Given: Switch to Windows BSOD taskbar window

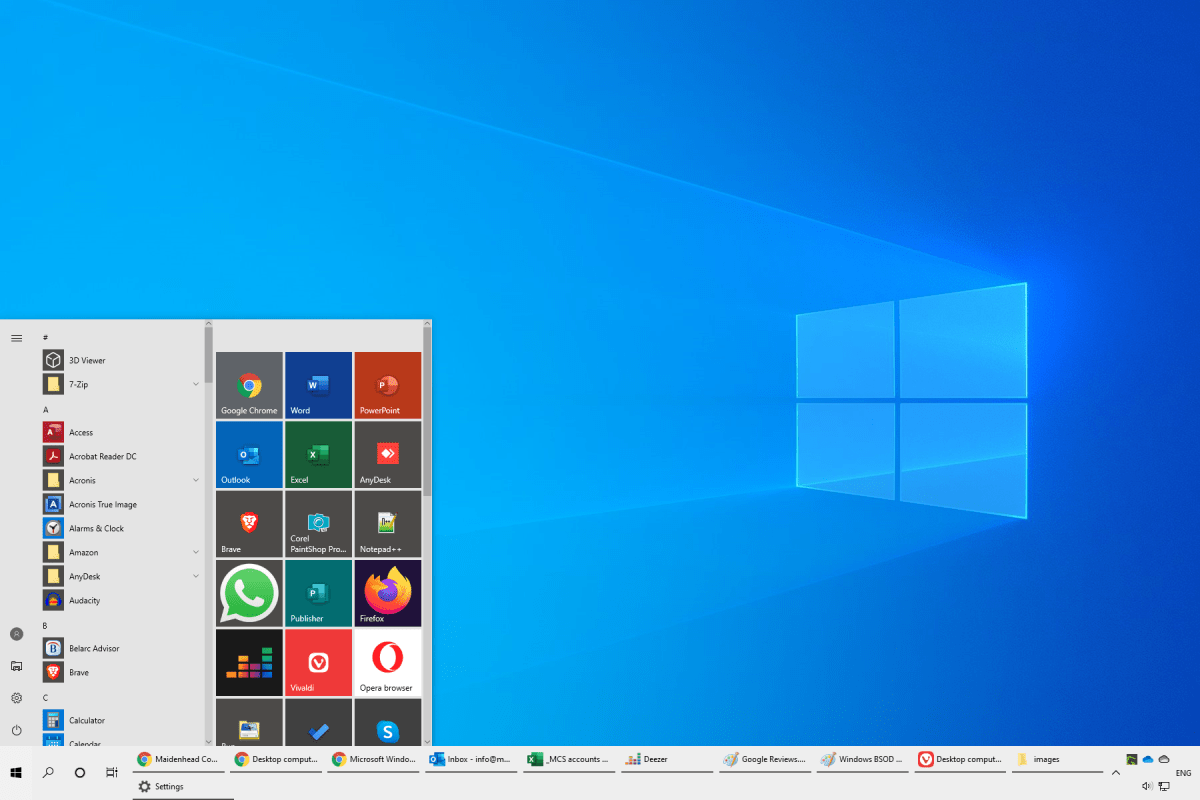Looking at the screenshot, I should click(861, 760).
